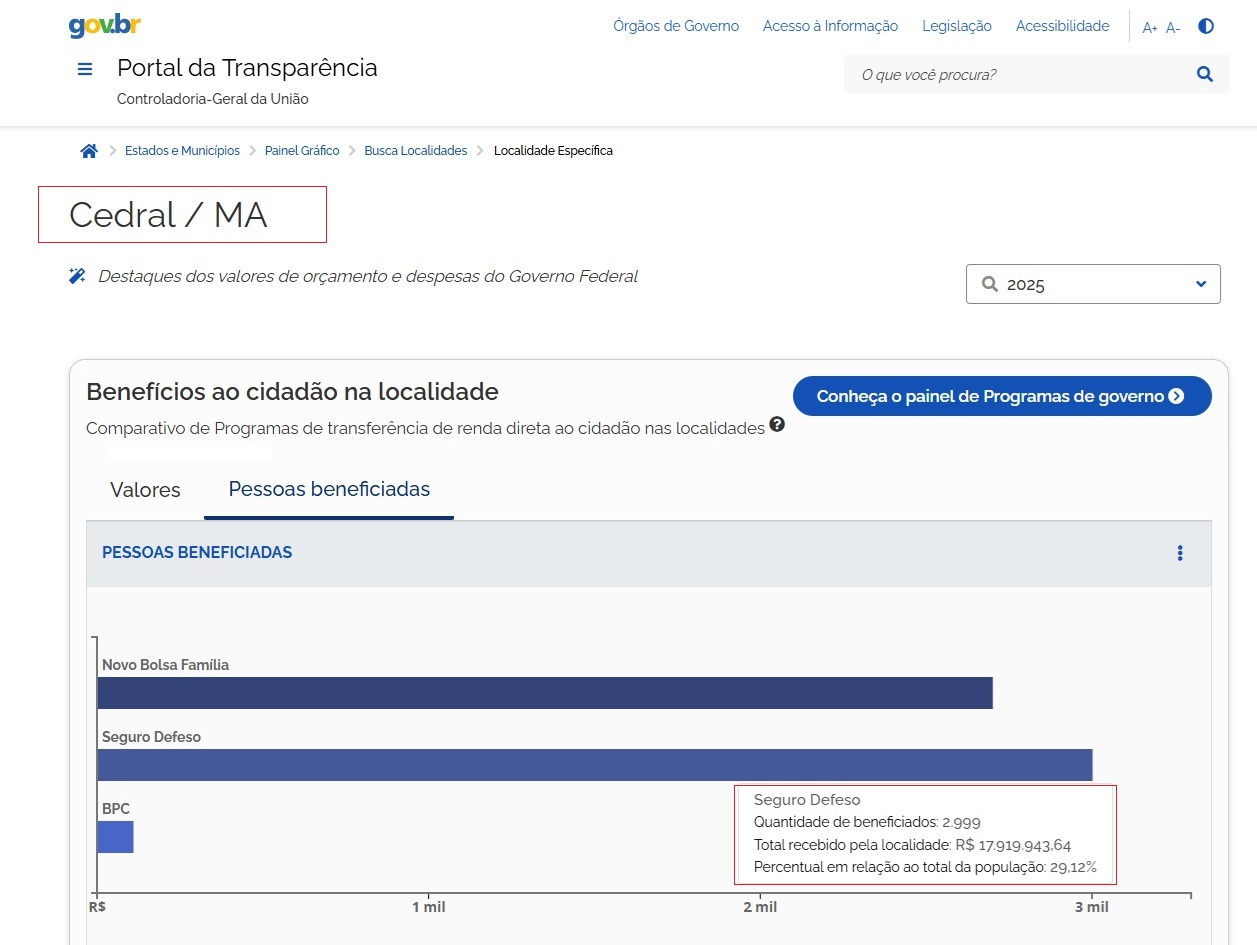Click the gov.br logo

(105, 26)
